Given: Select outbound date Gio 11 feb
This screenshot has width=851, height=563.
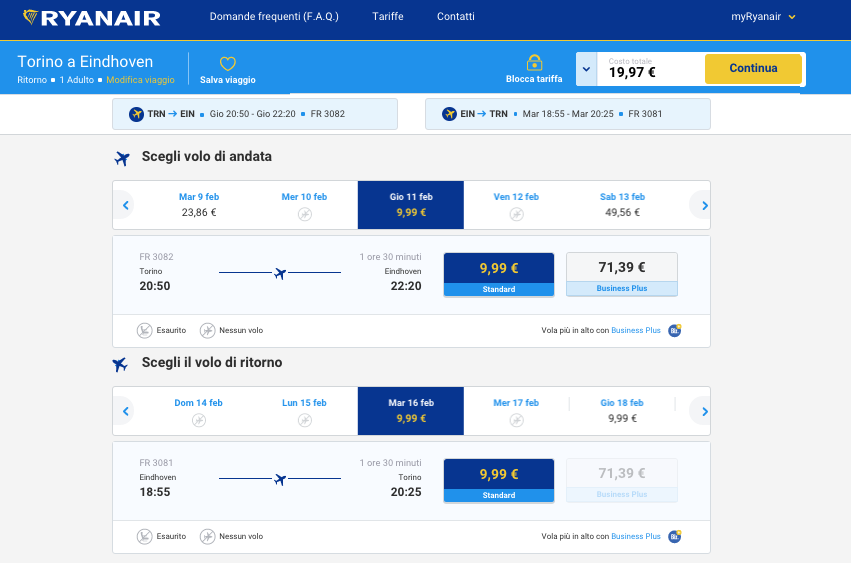Looking at the screenshot, I should [411, 205].
